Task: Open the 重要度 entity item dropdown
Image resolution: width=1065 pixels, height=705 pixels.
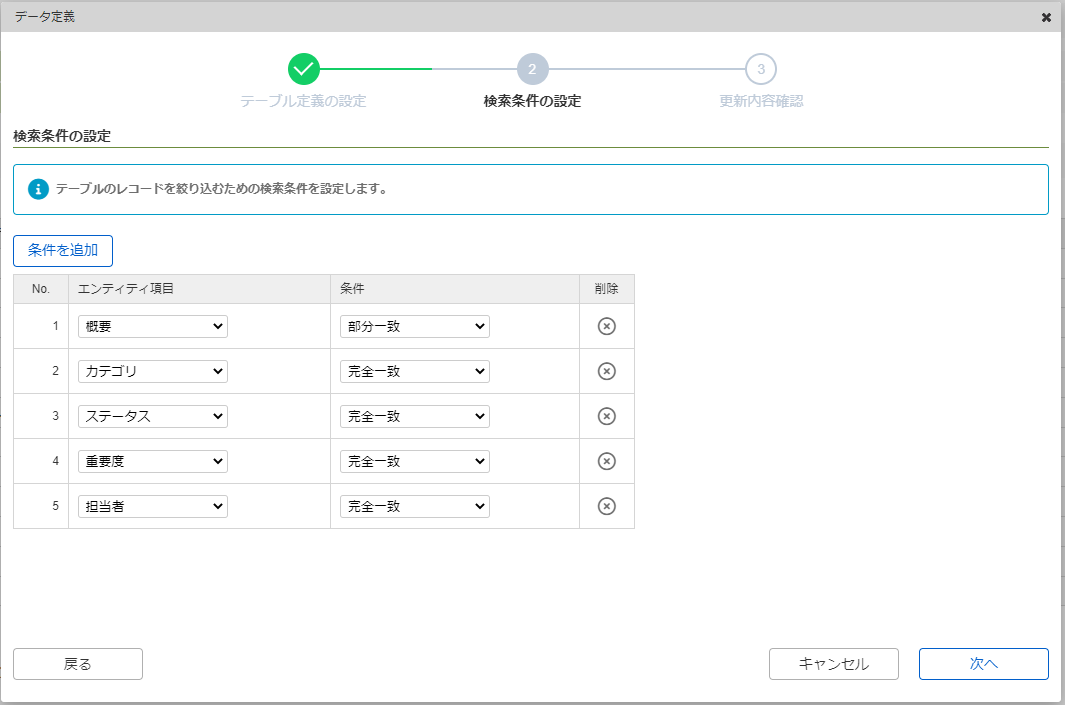Action: [153, 461]
